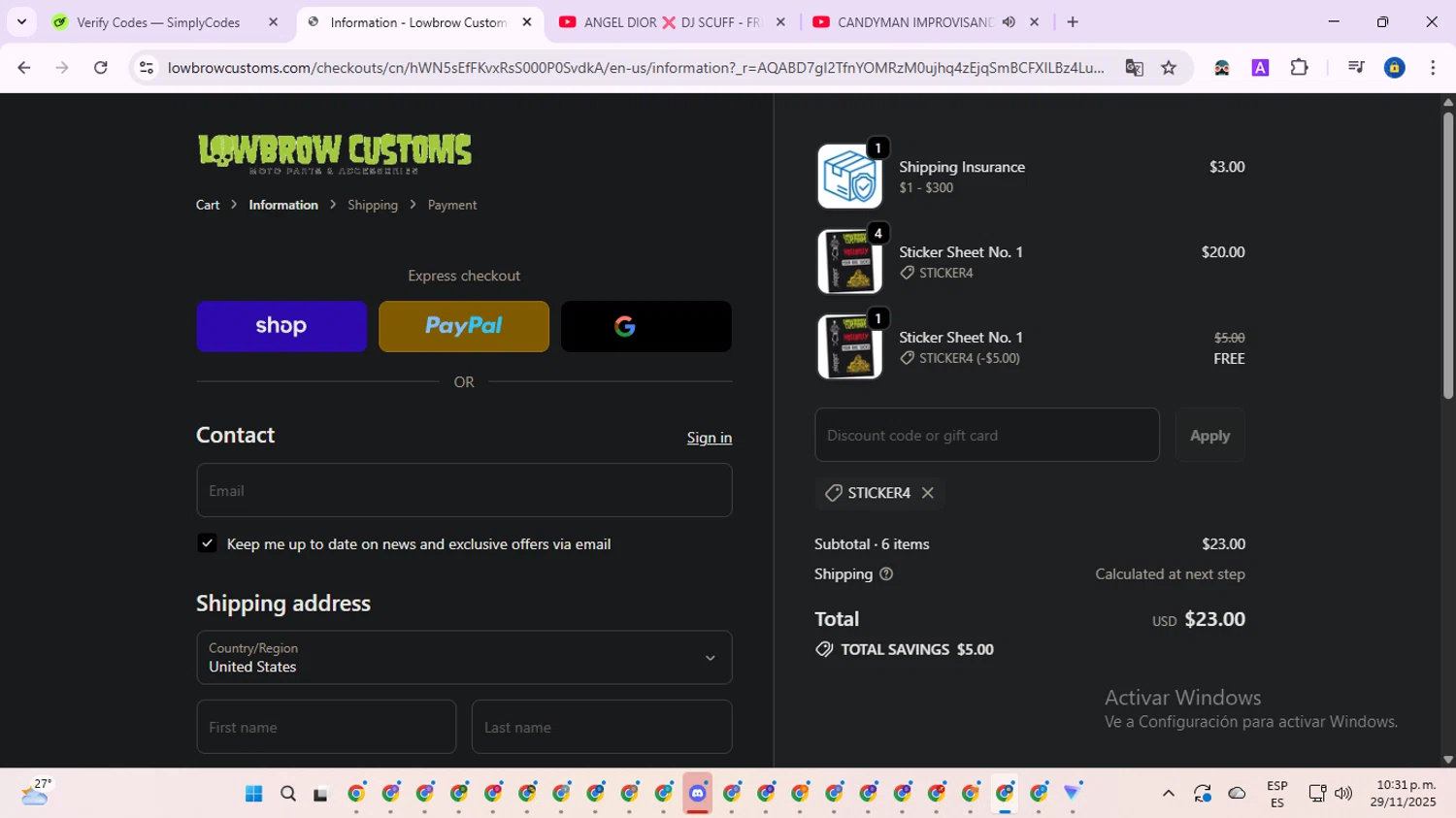Go forward in browser history

tap(62, 68)
